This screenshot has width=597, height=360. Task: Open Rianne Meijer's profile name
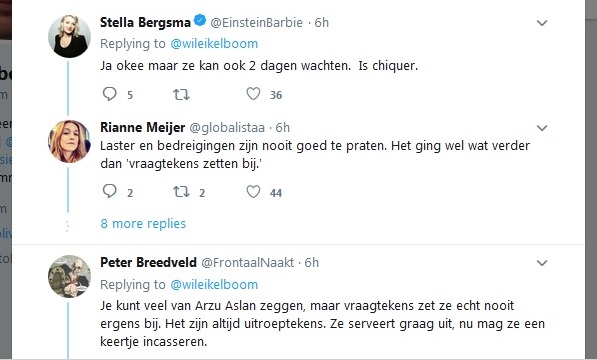coord(142,127)
